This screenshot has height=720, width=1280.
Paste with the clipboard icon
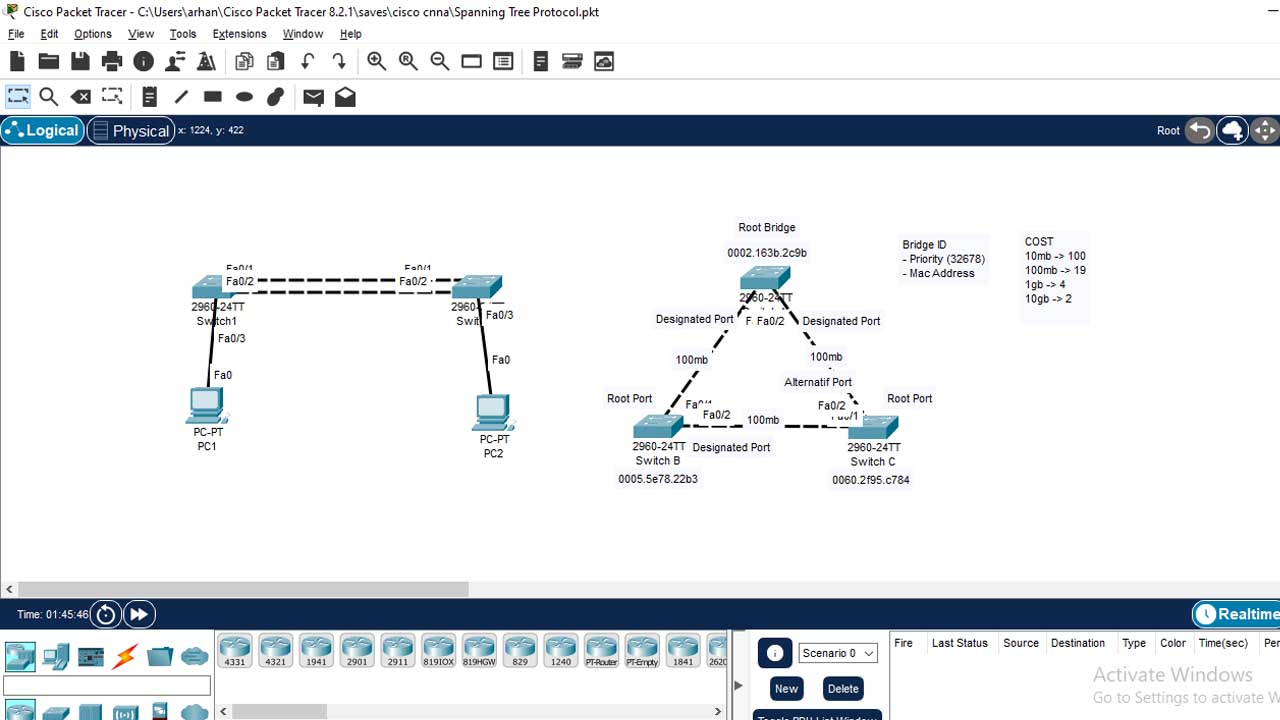coord(276,62)
